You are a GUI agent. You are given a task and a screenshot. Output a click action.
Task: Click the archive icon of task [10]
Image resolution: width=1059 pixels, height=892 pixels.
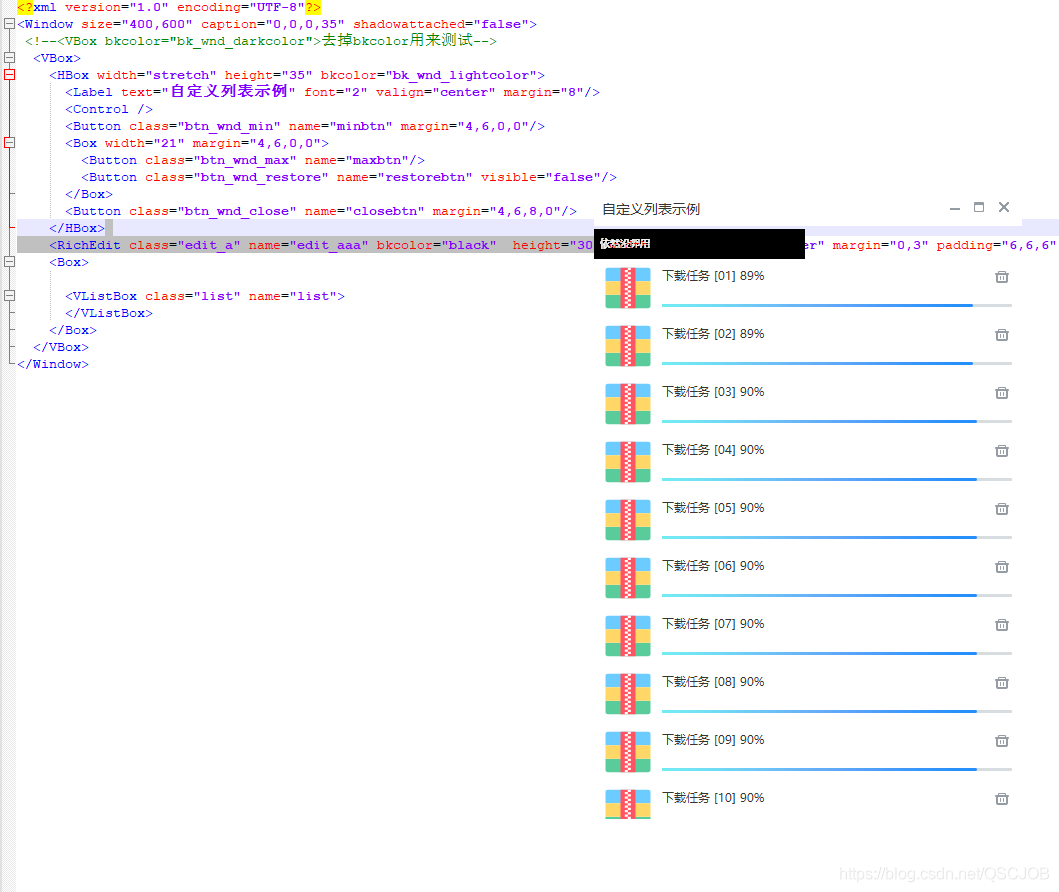tap(627, 804)
